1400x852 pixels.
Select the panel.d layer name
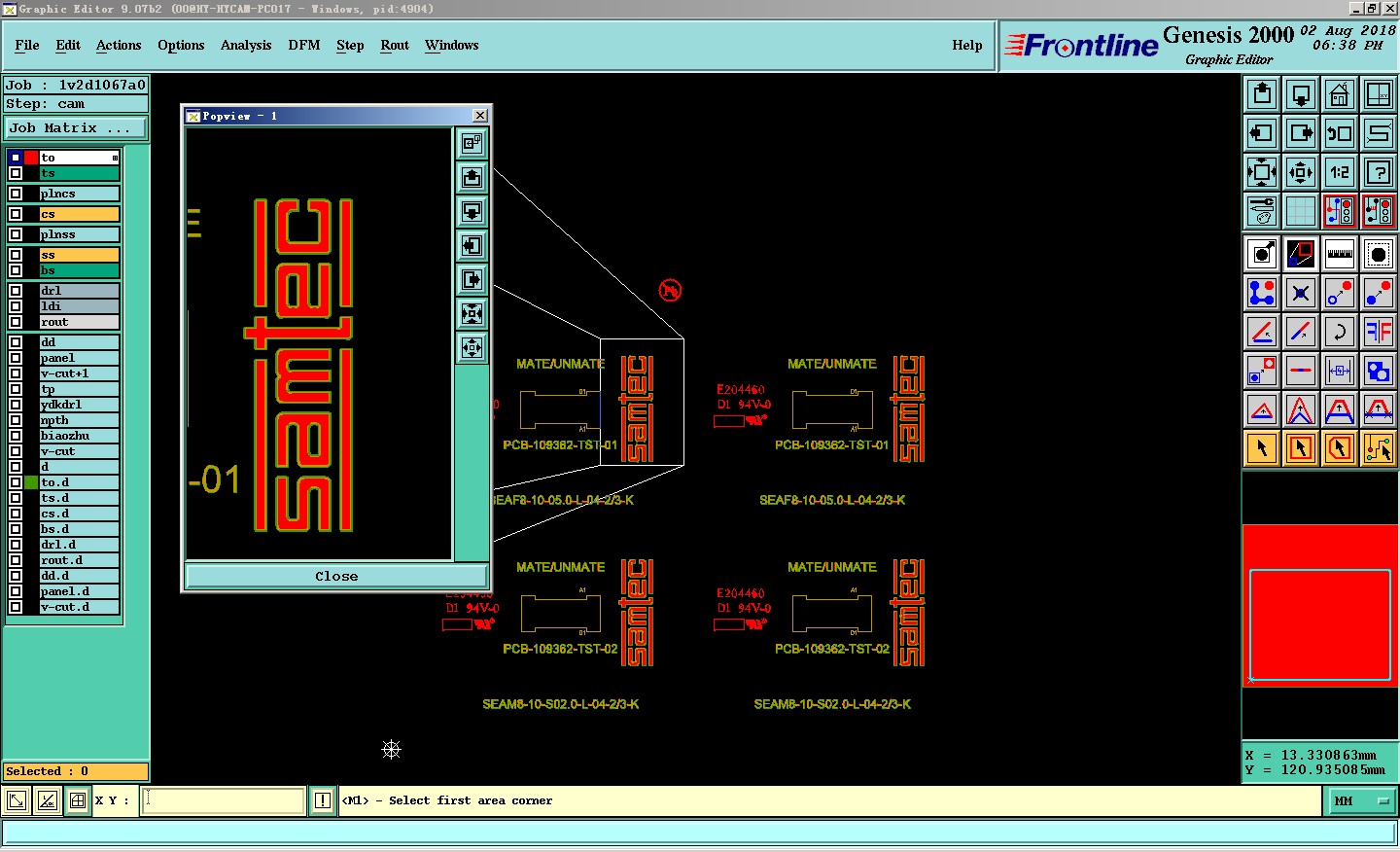(79, 591)
